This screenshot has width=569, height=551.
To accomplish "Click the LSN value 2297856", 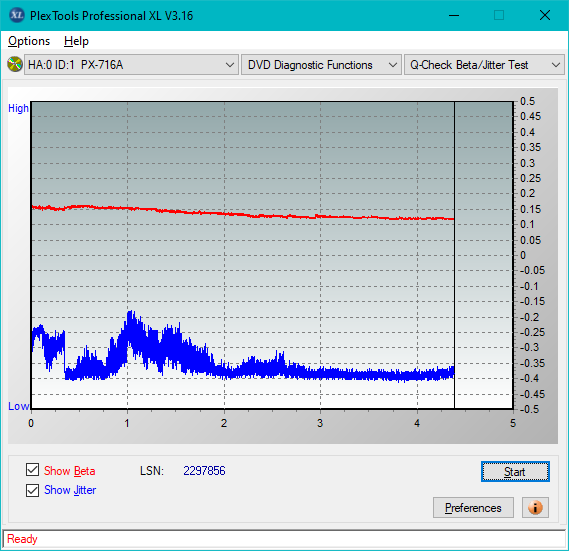I will point(204,471).
